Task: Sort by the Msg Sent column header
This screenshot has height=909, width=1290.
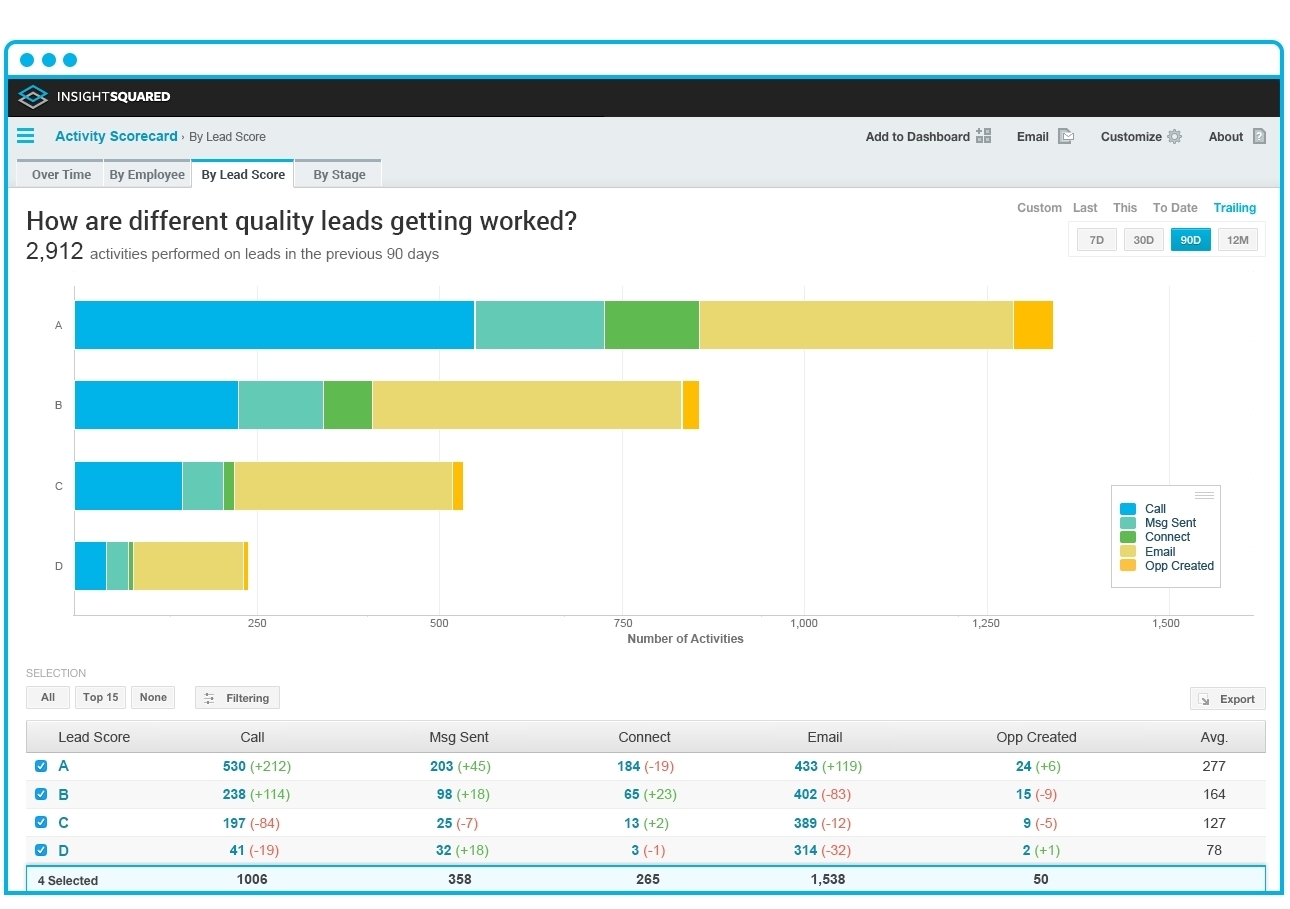Action: coord(459,737)
